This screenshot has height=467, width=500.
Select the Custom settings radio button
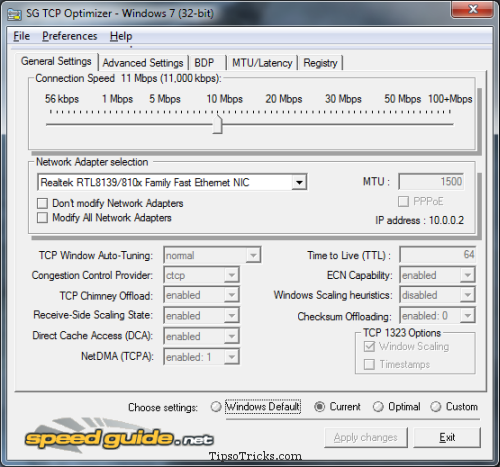click(435, 407)
